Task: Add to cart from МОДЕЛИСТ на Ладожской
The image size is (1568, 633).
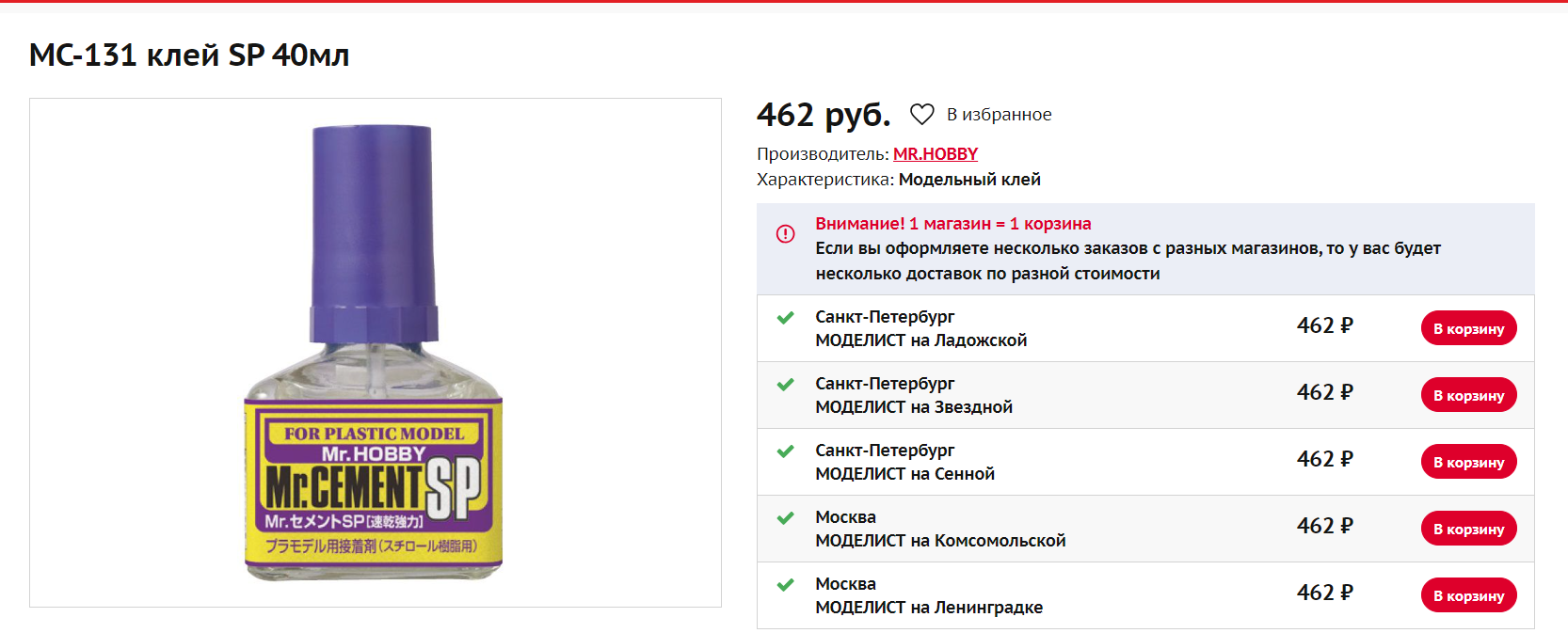Action: tap(1468, 328)
